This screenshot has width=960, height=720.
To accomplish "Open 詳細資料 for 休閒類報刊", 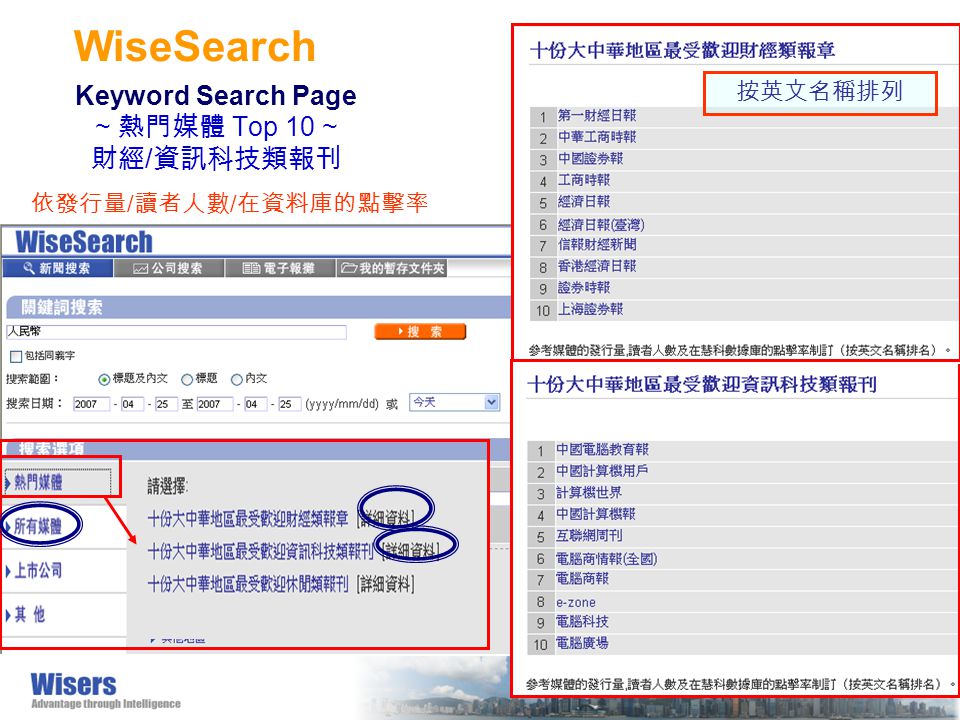I will tap(386, 583).
